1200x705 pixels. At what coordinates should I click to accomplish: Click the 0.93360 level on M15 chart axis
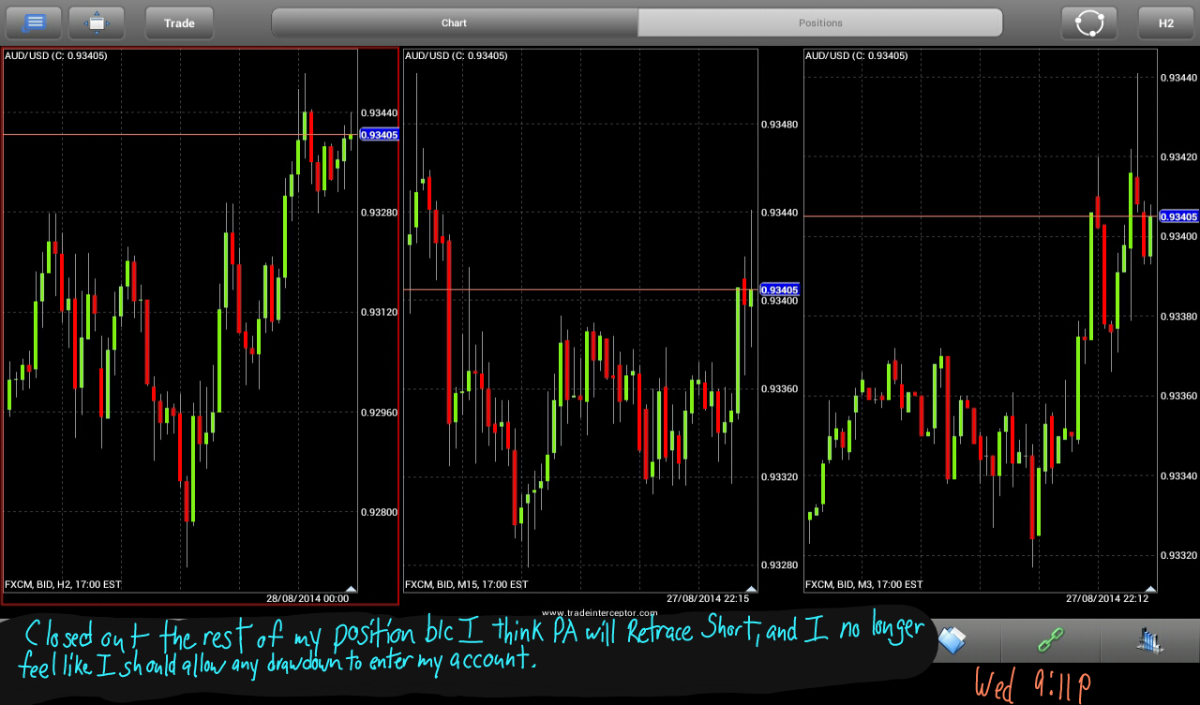[x=779, y=388]
